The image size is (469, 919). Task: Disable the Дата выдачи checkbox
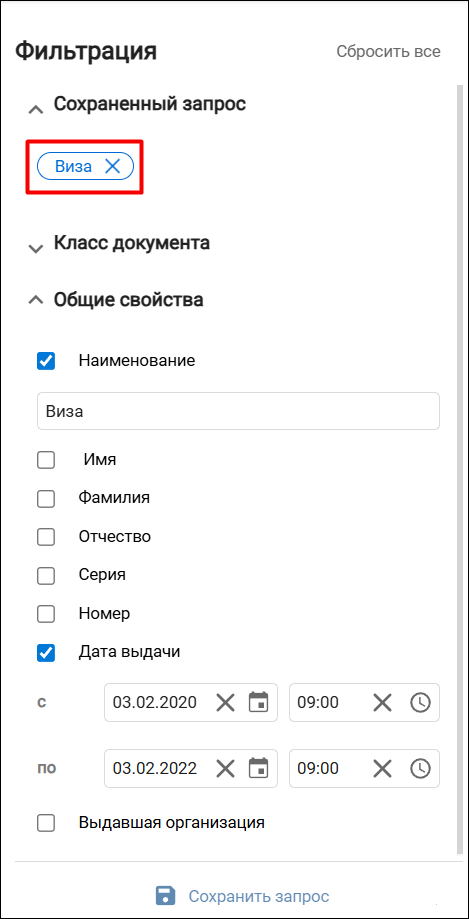(46, 653)
